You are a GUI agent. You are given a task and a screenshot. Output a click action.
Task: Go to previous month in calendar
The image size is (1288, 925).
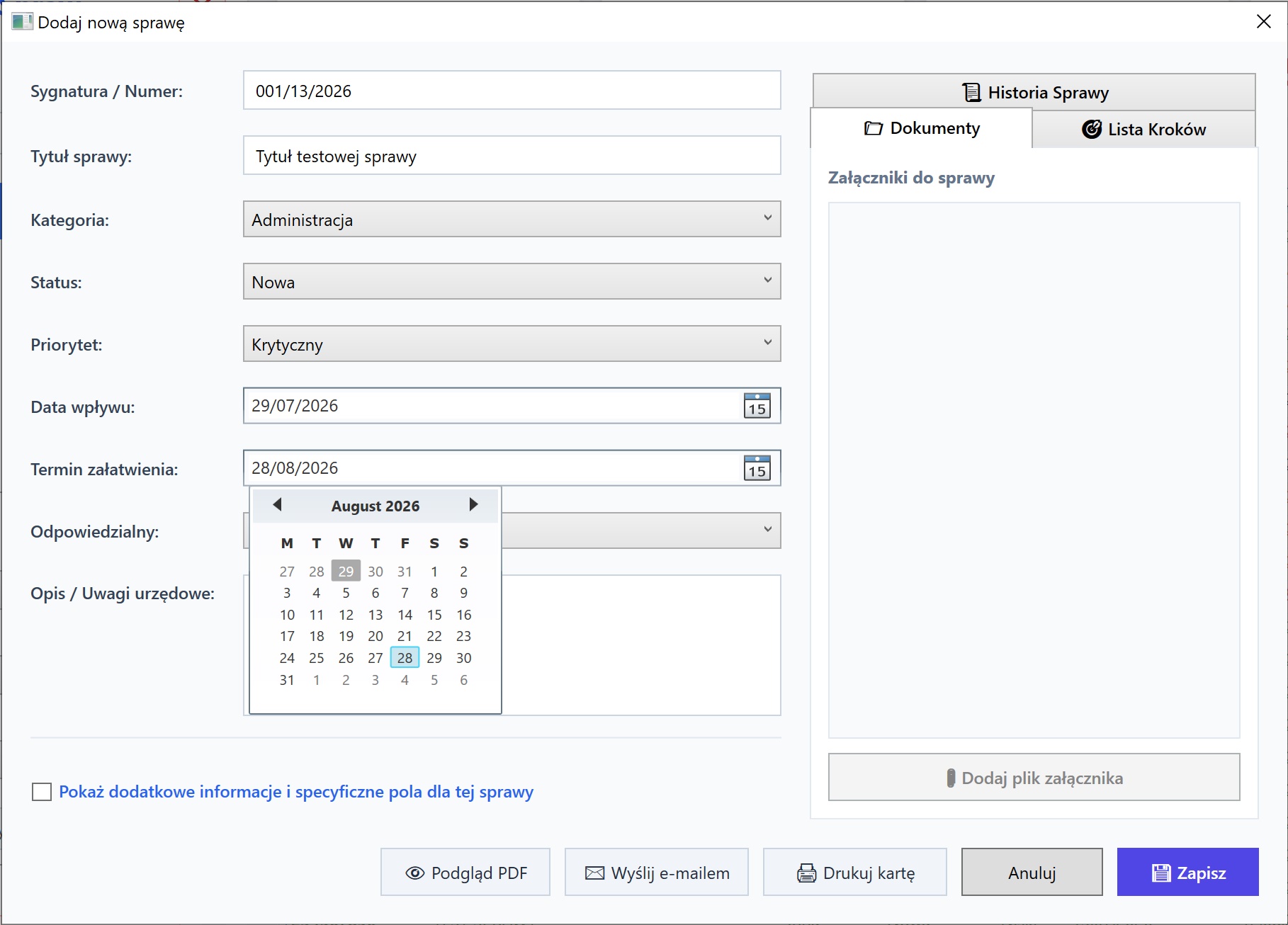(x=277, y=504)
